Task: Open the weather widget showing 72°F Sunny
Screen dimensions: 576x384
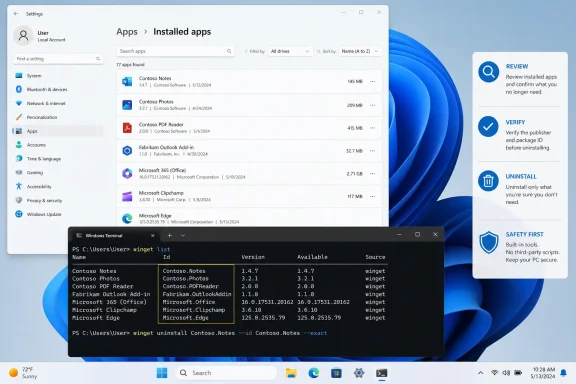Action: tap(23, 373)
